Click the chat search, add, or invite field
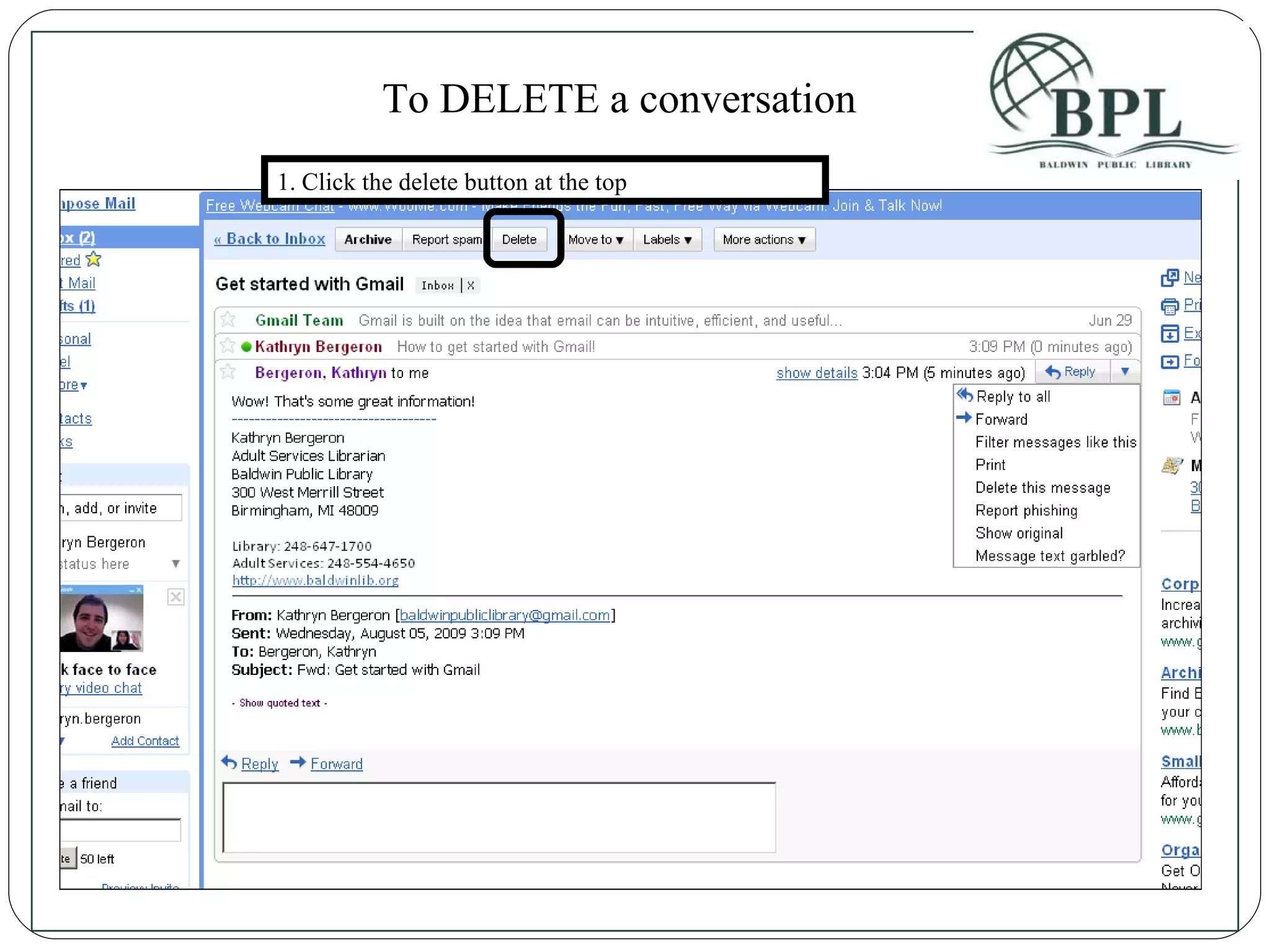The image size is (1270, 952). (121, 508)
